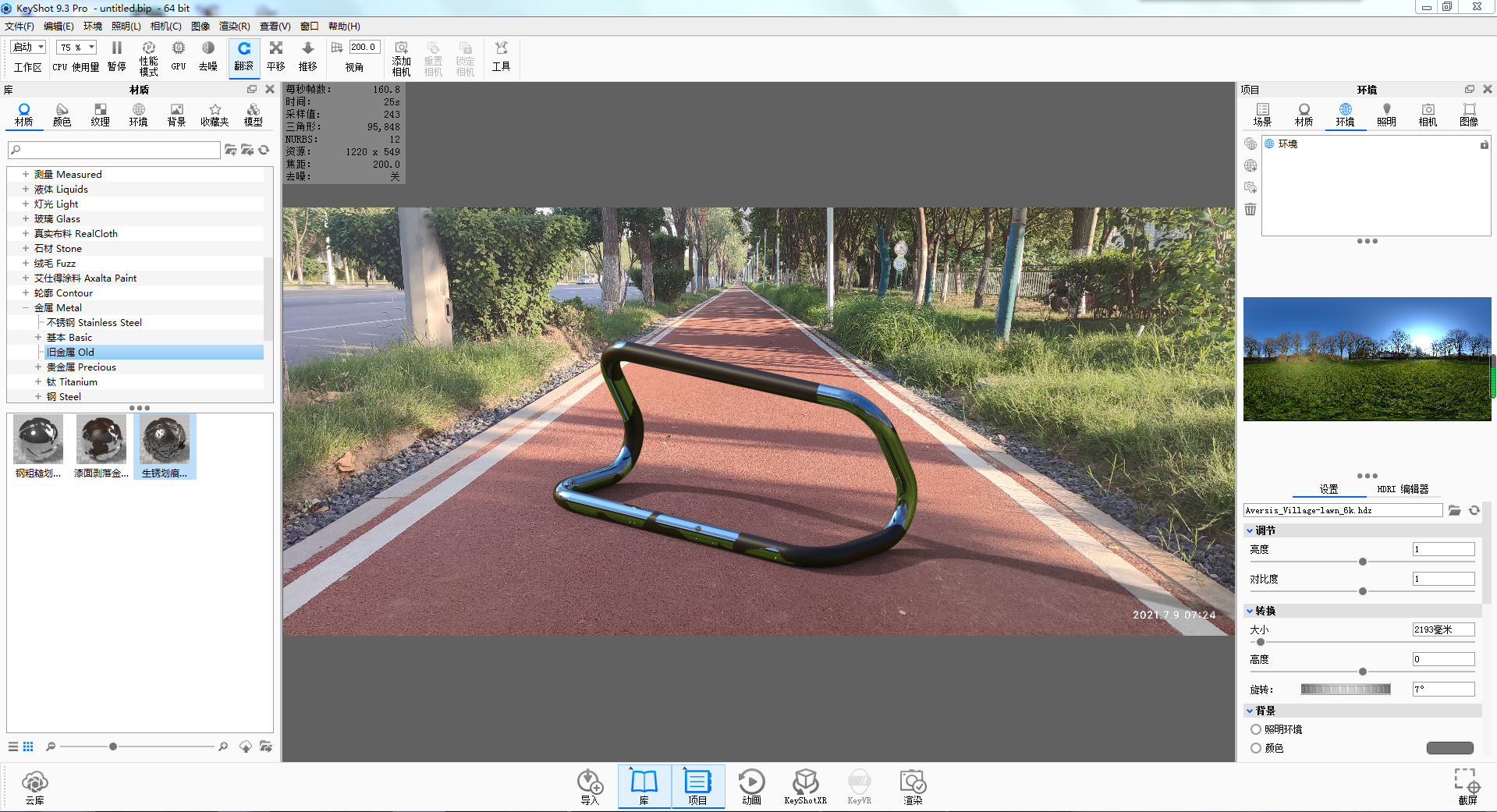This screenshot has height=812, width=1497.
Task: Delete environment with trash icon
Action: [1250, 209]
